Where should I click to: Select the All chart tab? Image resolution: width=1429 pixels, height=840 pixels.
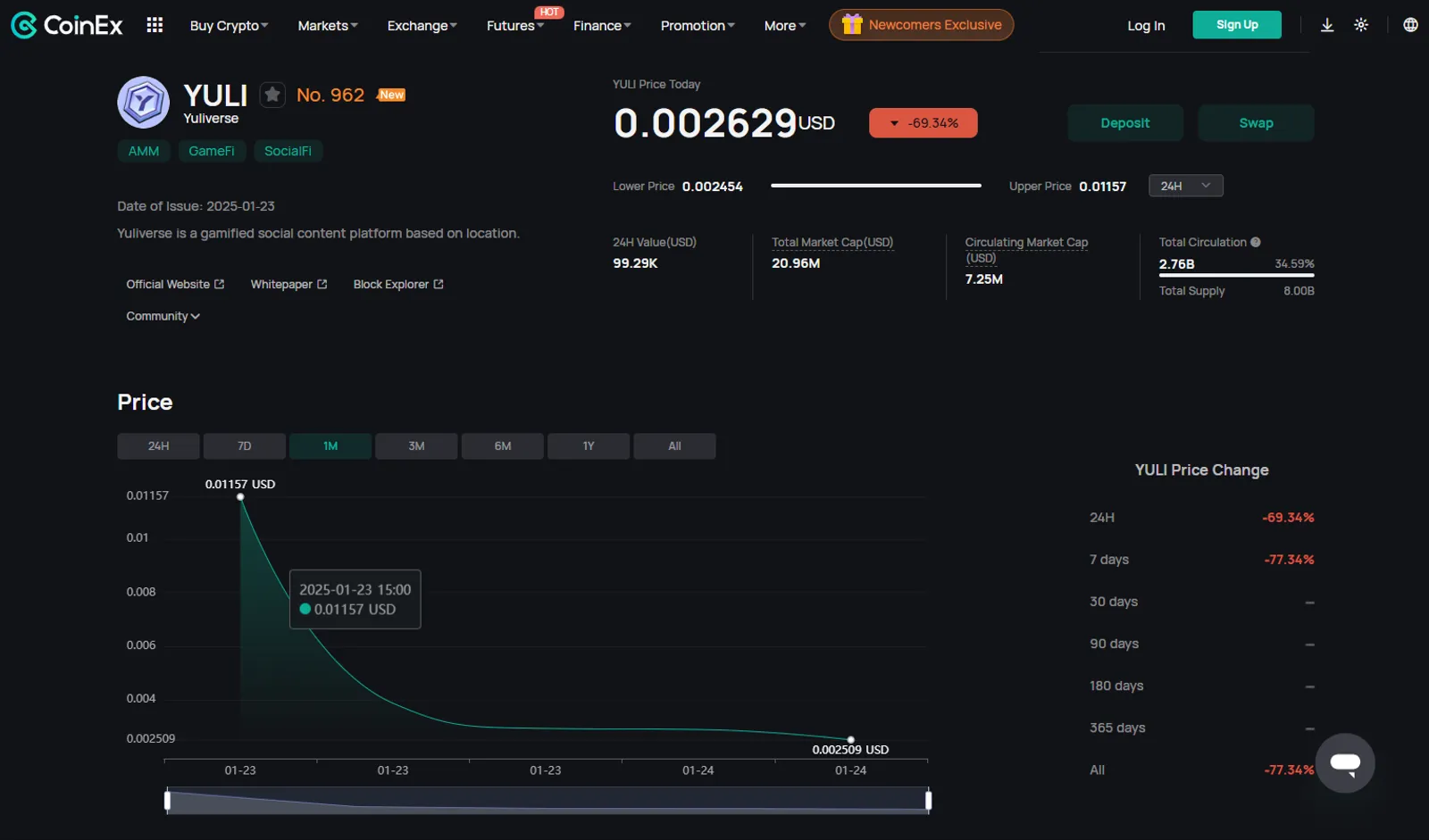[674, 446]
